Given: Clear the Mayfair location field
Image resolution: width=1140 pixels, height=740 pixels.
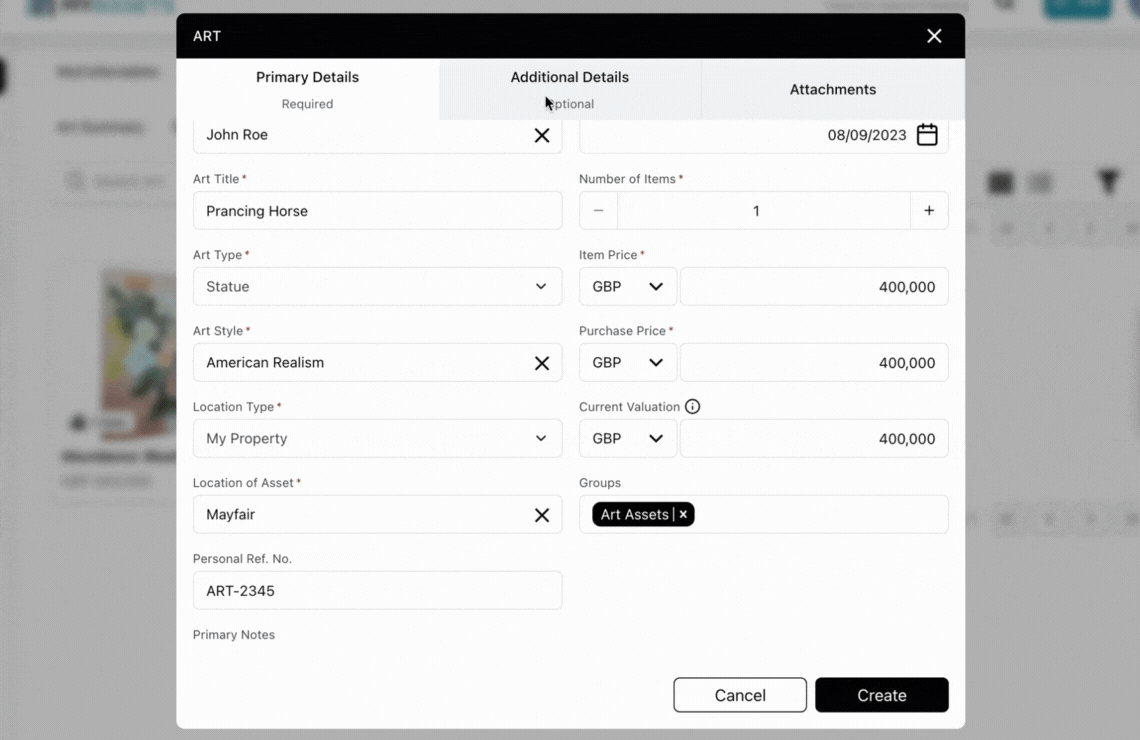Looking at the screenshot, I should pos(542,515).
